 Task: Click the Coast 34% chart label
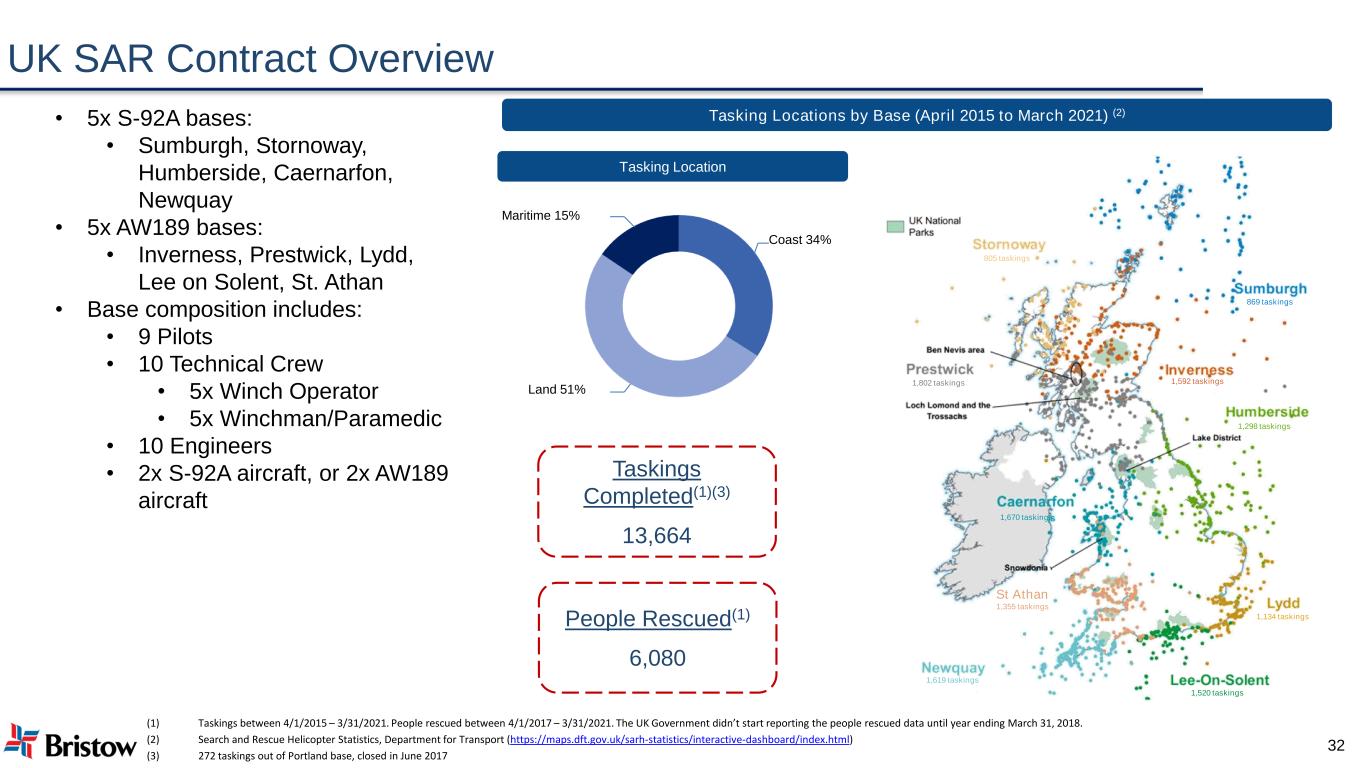click(x=800, y=239)
